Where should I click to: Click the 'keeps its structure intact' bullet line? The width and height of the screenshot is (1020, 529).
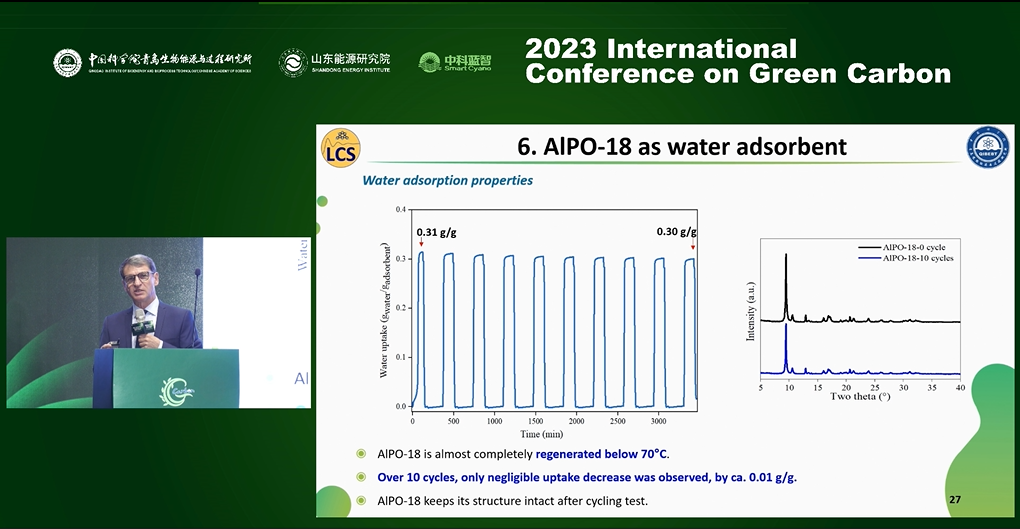(513, 500)
